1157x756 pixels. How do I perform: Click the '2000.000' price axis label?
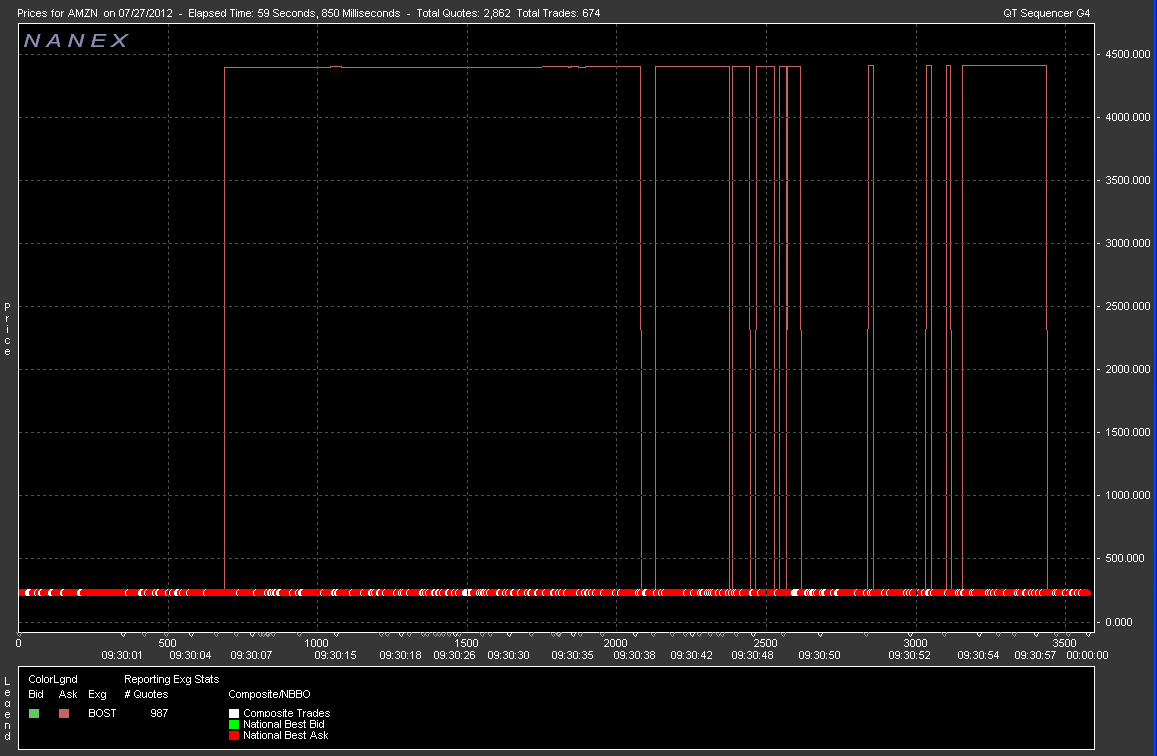1127,370
